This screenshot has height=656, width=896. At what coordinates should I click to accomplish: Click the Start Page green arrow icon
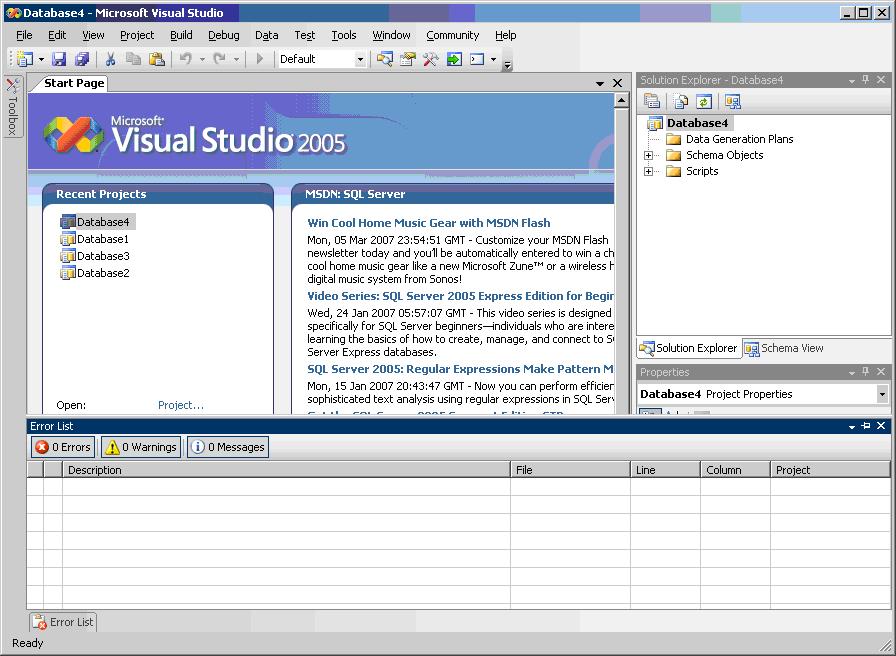[x=454, y=59]
